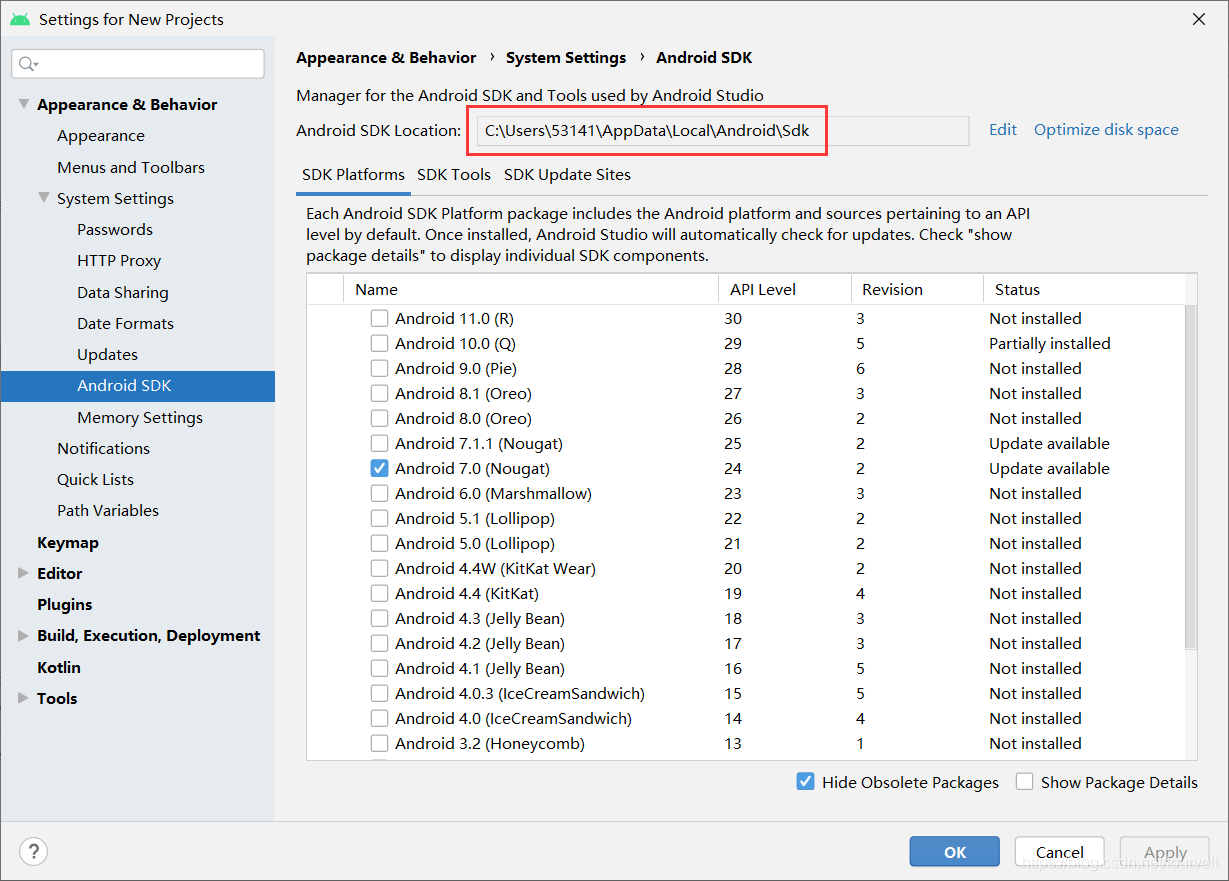Toggle Hide Obsolete Packages checkbox
1229x881 pixels.
(805, 782)
